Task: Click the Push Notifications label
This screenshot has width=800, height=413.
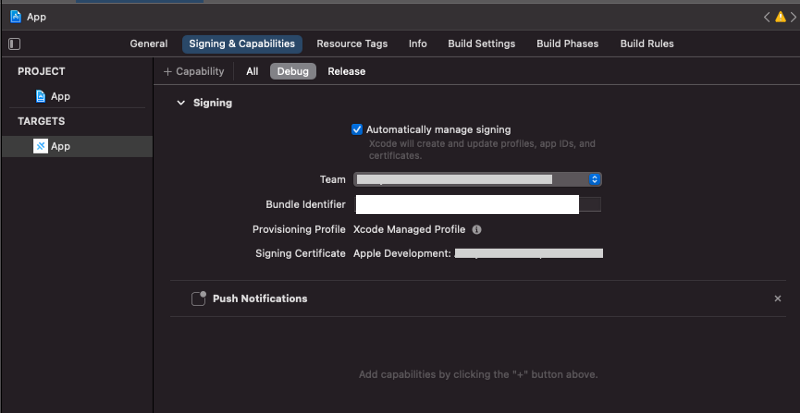Action: (260, 299)
